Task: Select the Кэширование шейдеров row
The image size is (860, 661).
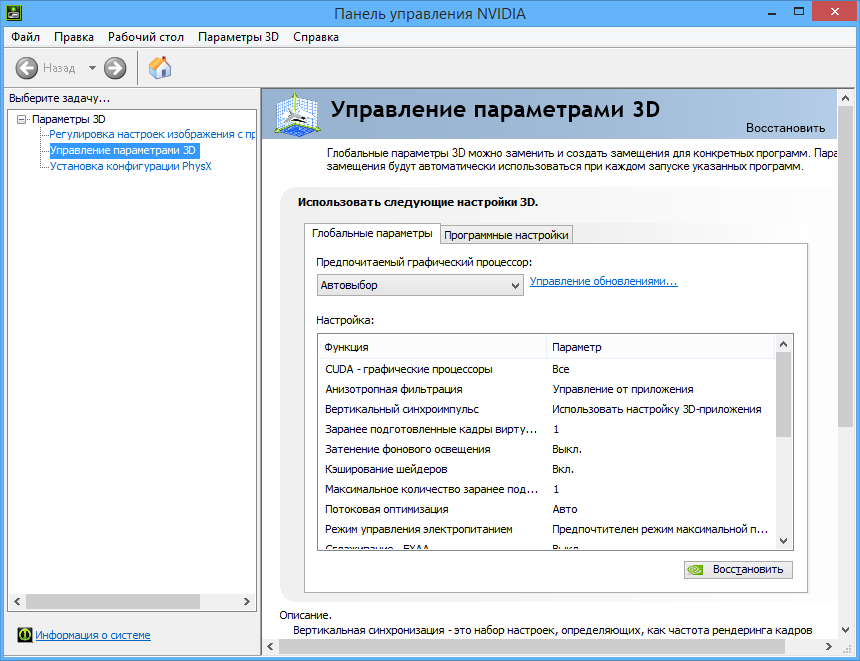Action: pyautogui.click(x=546, y=470)
